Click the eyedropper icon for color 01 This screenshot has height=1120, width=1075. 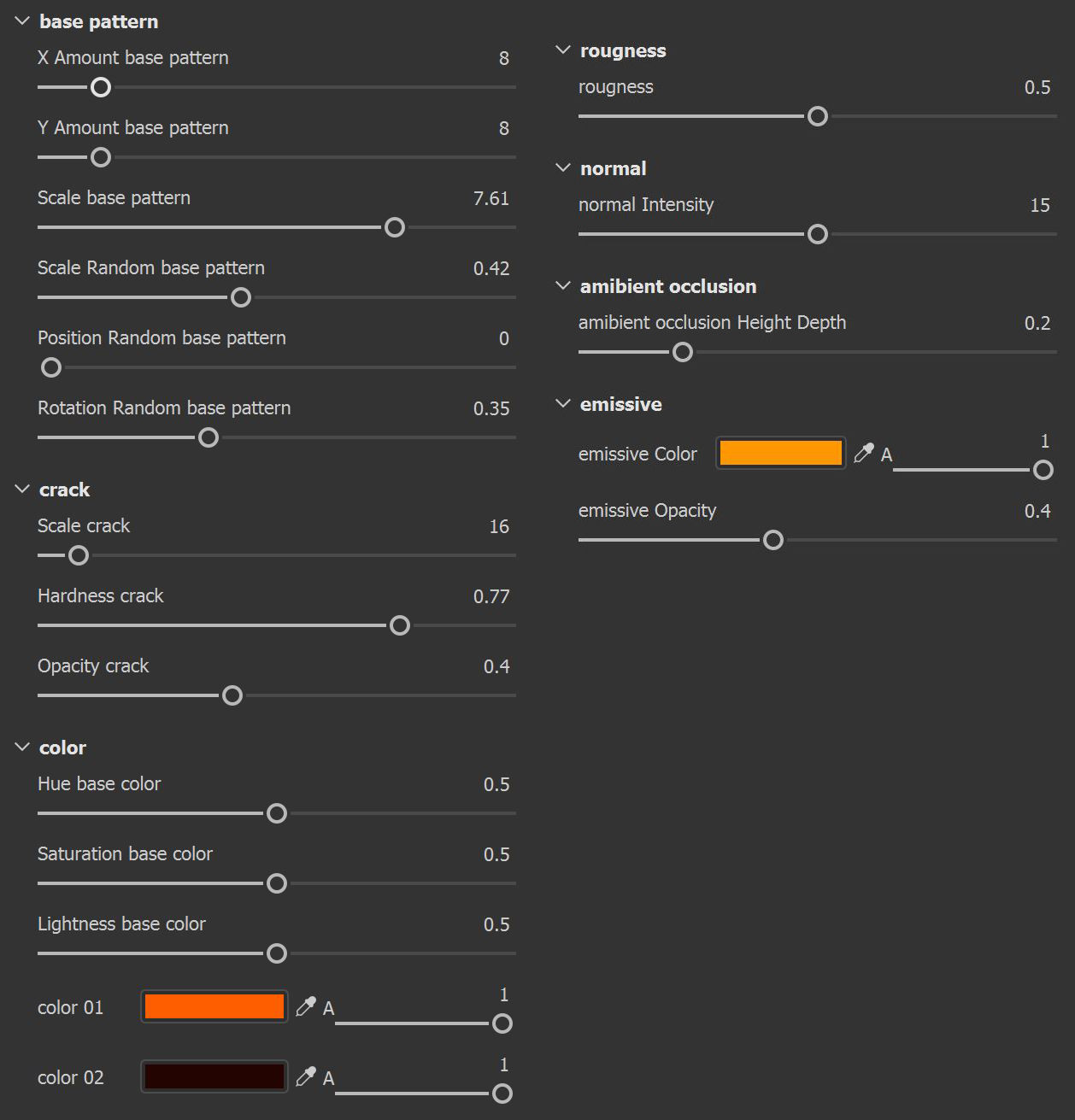pos(305,1007)
